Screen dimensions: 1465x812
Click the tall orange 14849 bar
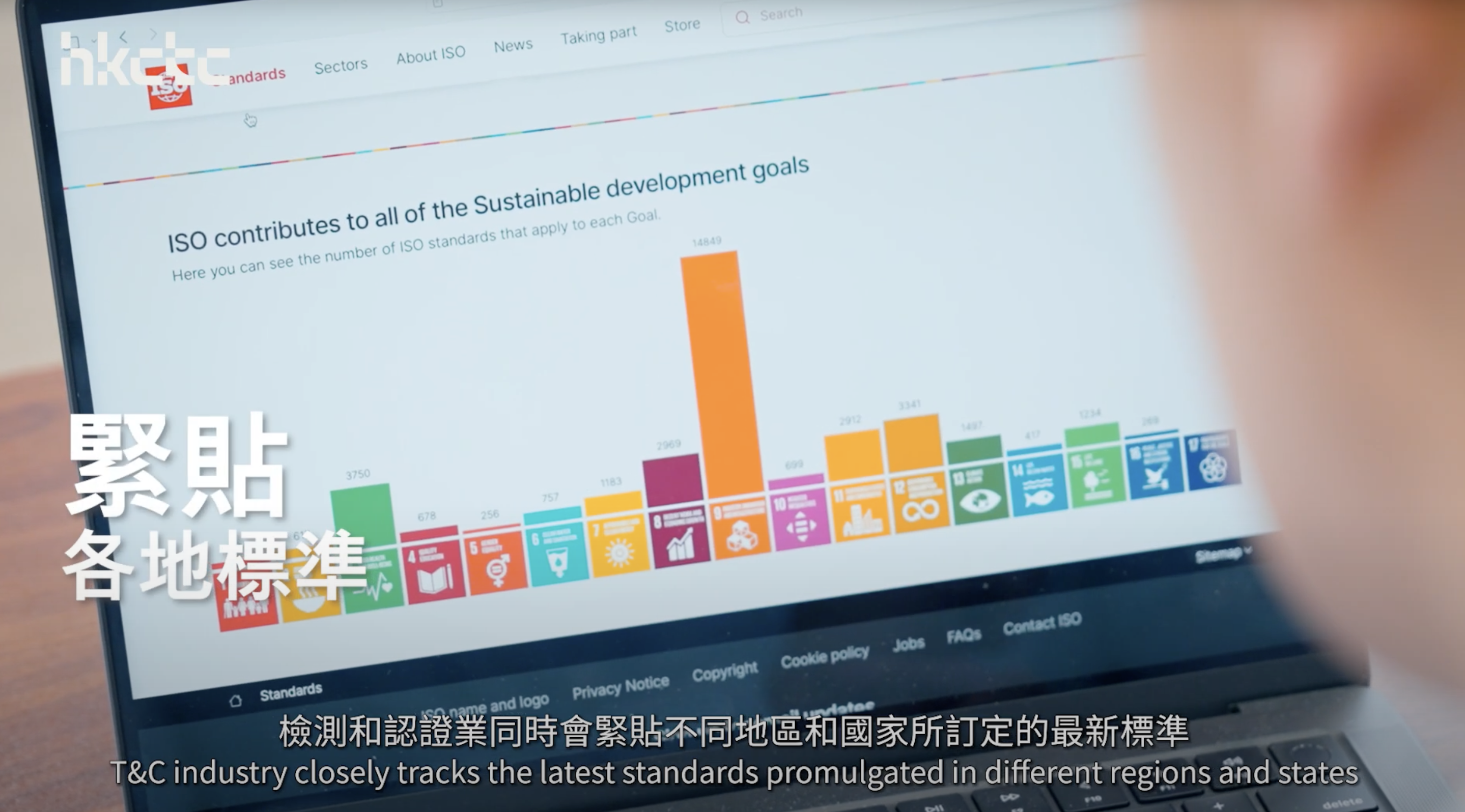[721, 375]
